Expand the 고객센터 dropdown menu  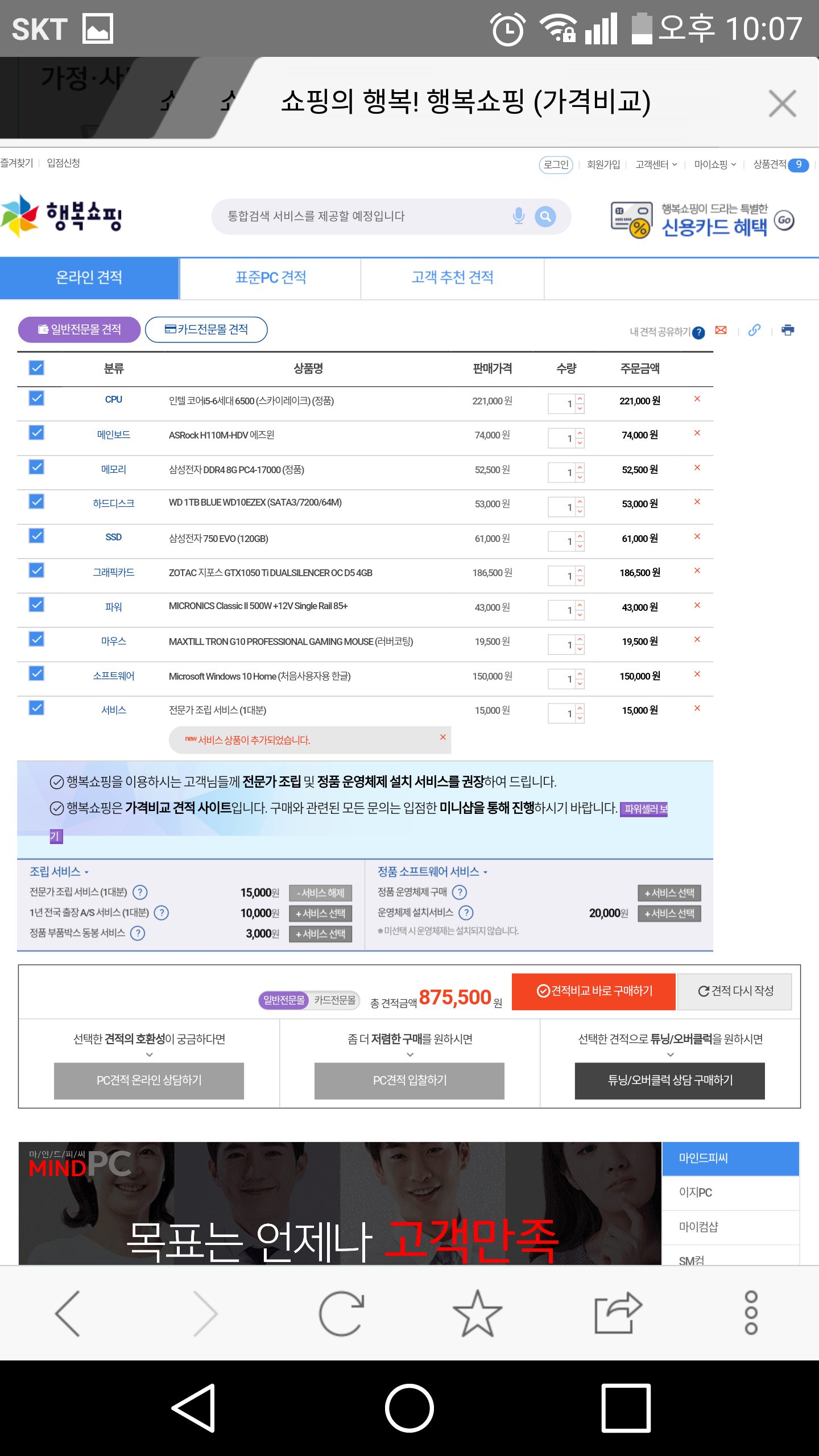pyautogui.click(x=656, y=164)
